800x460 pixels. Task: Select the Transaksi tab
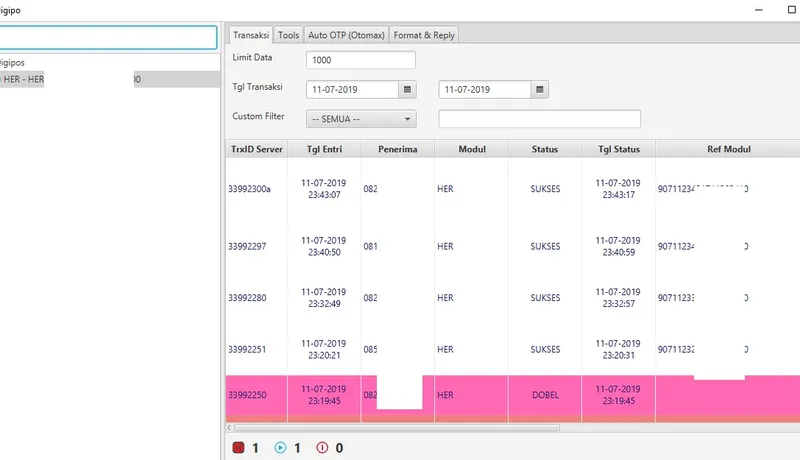pyautogui.click(x=251, y=35)
